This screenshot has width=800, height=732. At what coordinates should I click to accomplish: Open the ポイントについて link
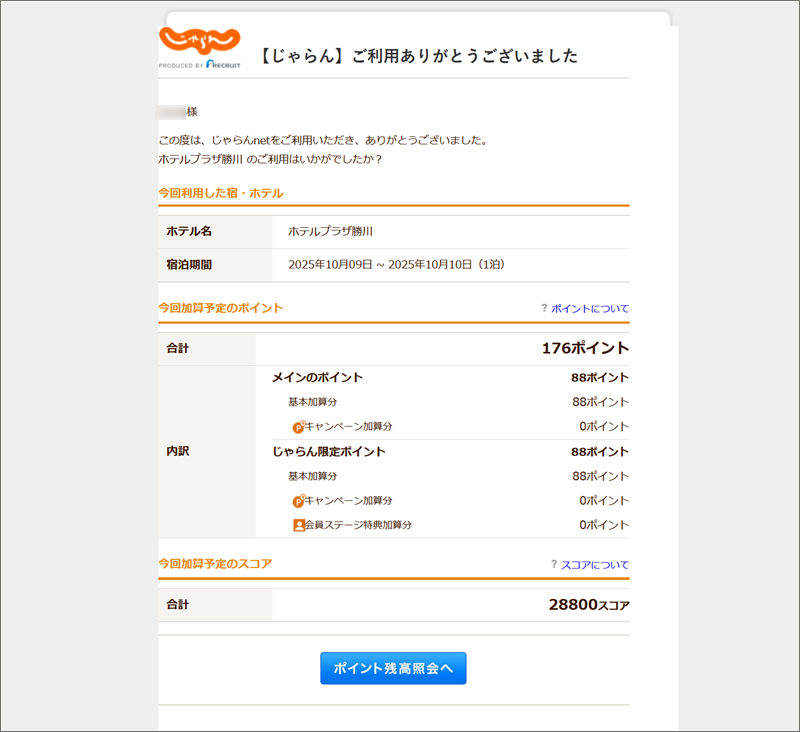[590, 309]
